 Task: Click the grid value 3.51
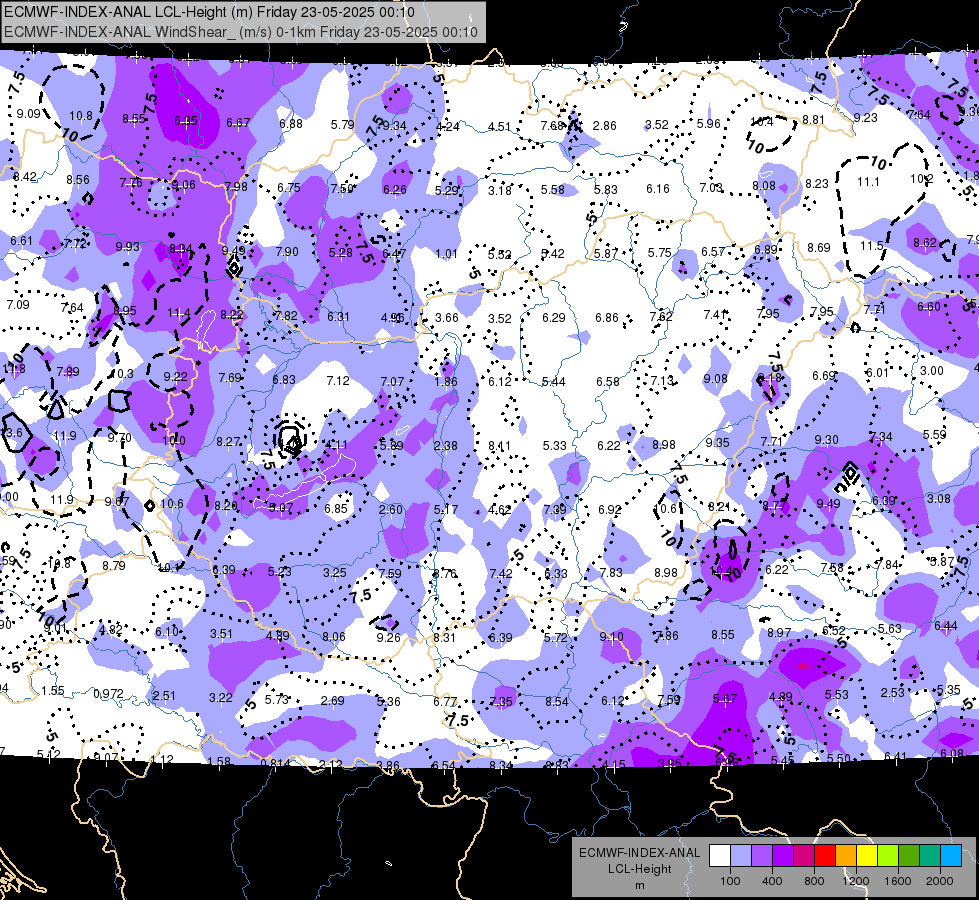click(x=221, y=633)
